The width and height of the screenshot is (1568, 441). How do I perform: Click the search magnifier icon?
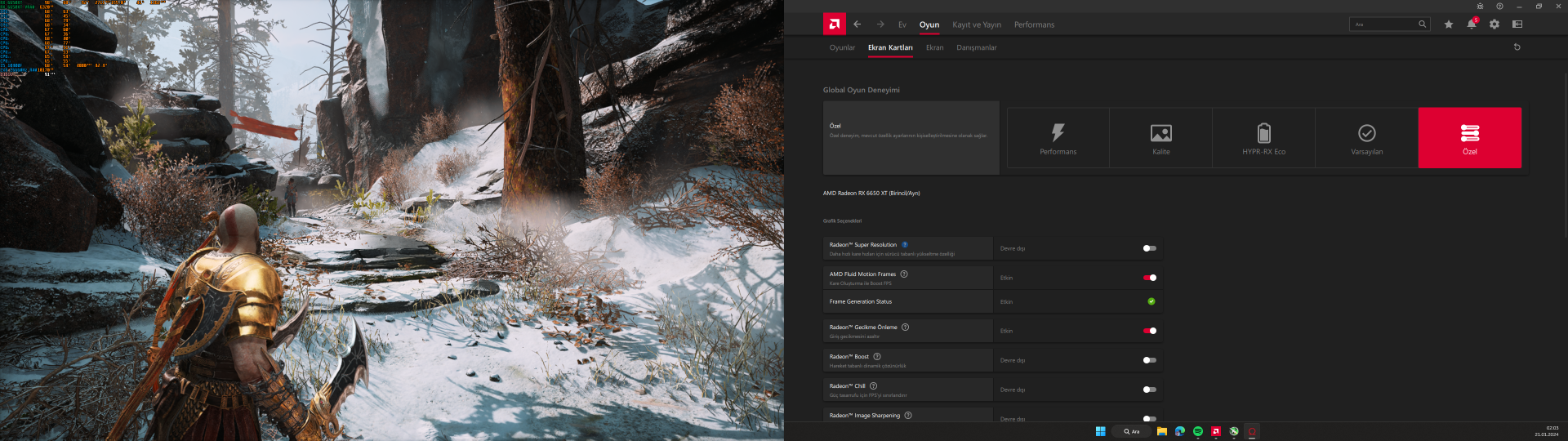[x=1422, y=24]
